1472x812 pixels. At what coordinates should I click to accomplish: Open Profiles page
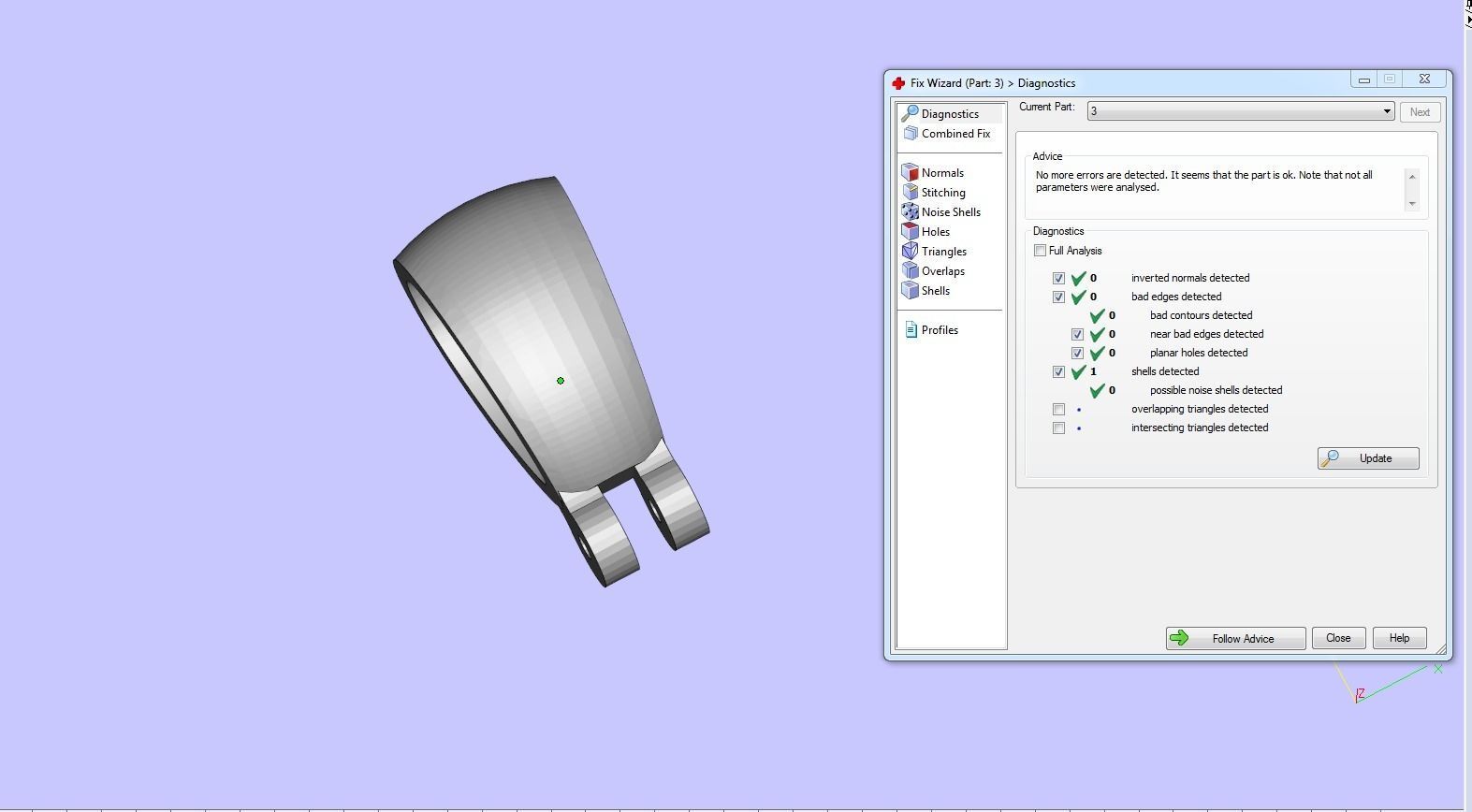click(x=940, y=330)
